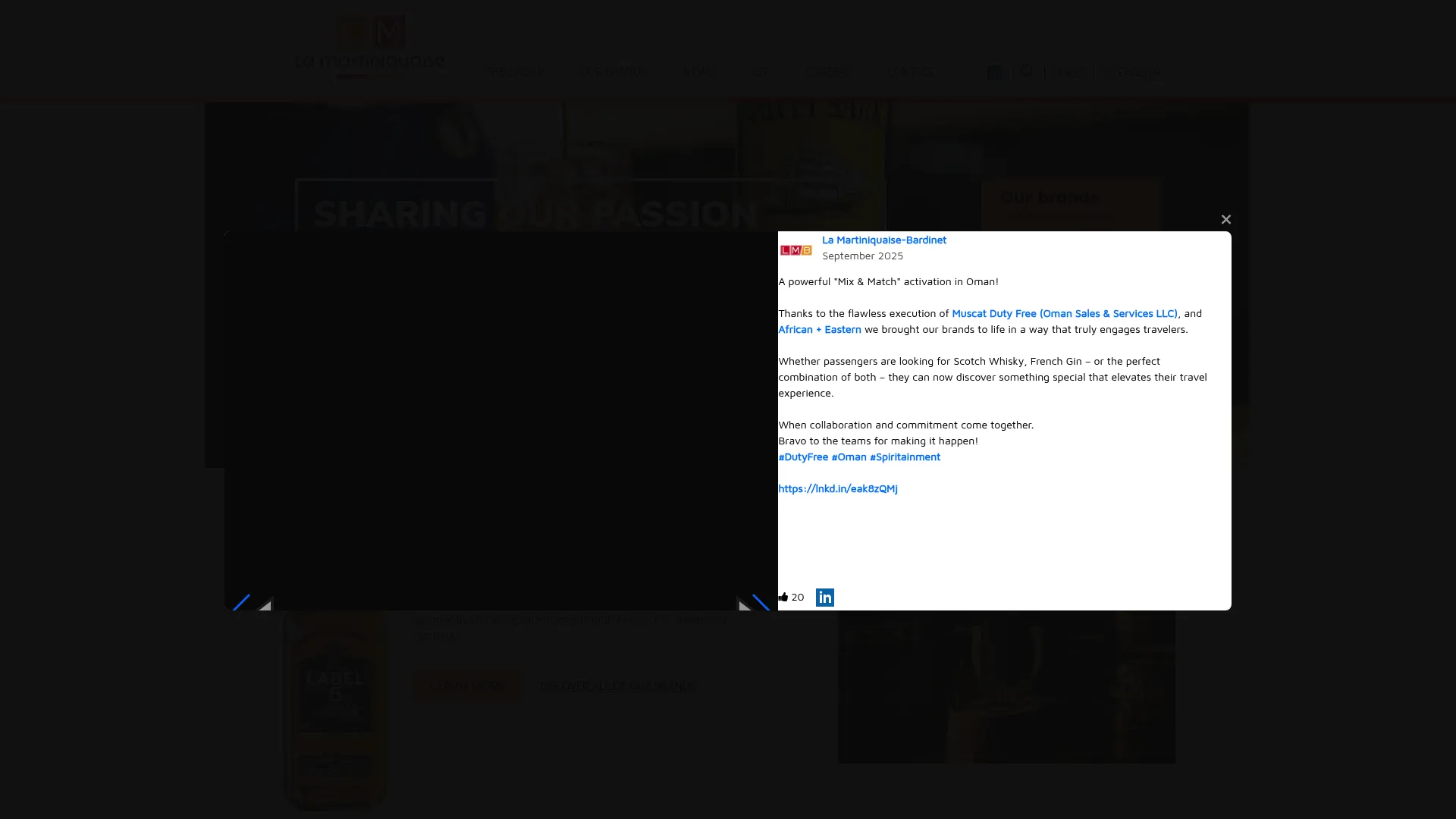Click the #Oman hashtag
This screenshot has height=819, width=1456.
coord(849,457)
